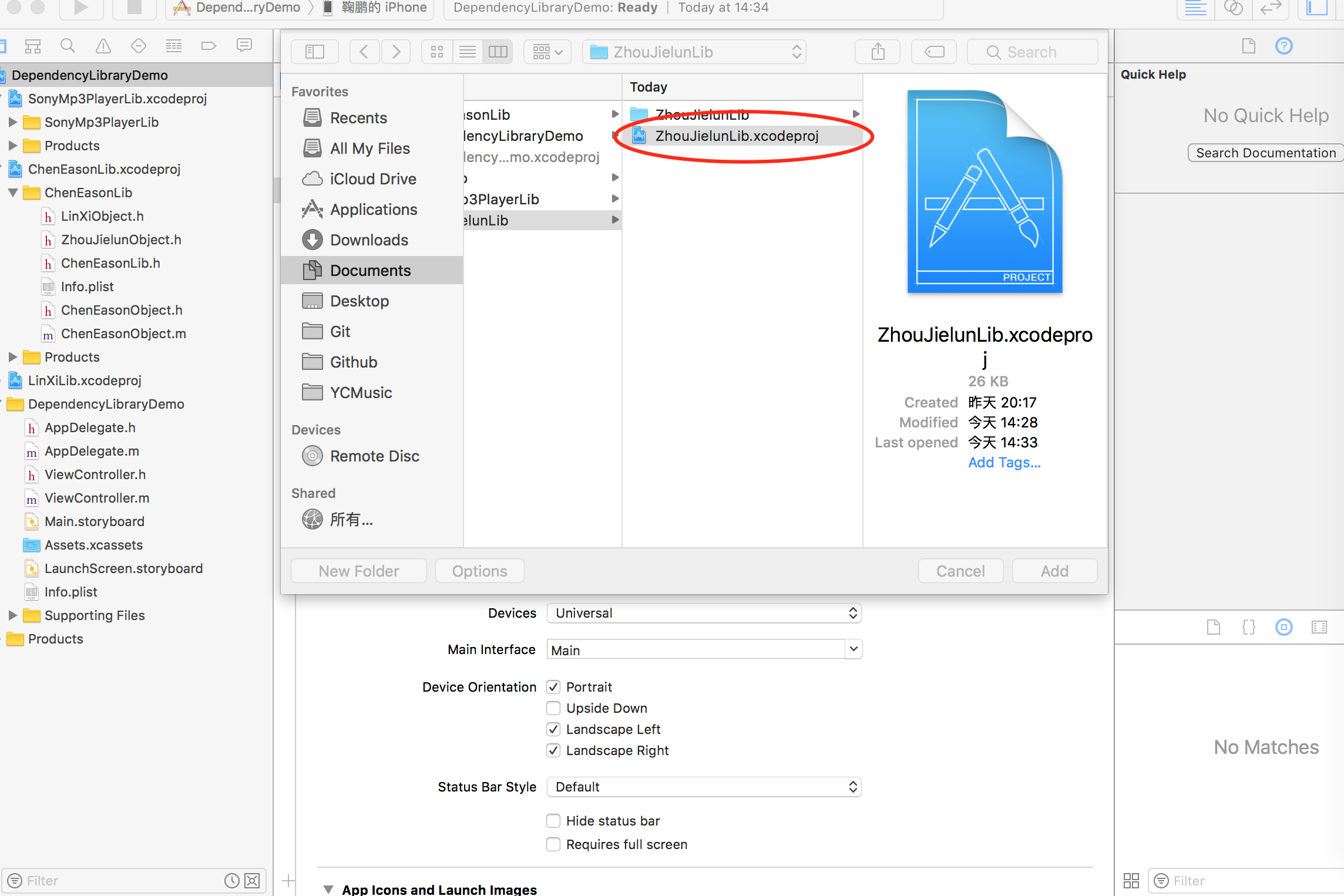
Task: Click the Add Tags... link
Action: pyautogui.click(x=1004, y=463)
